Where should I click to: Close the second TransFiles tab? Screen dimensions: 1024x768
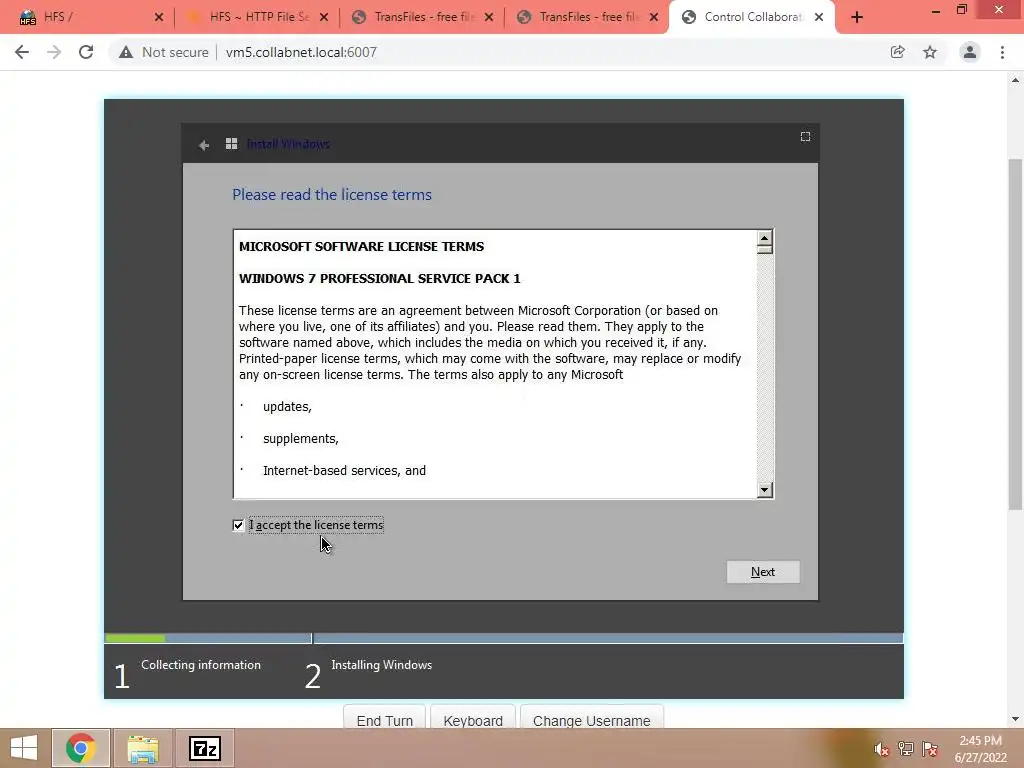(x=654, y=18)
